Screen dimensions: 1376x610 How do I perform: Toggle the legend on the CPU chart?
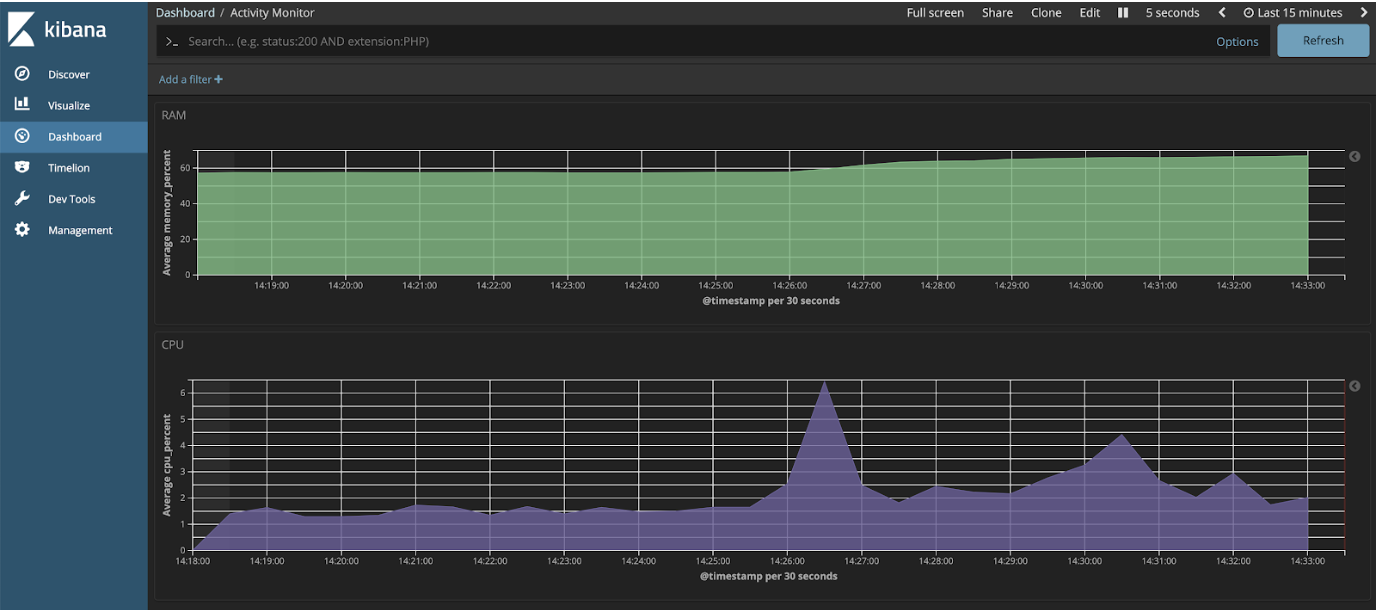[x=1355, y=385]
